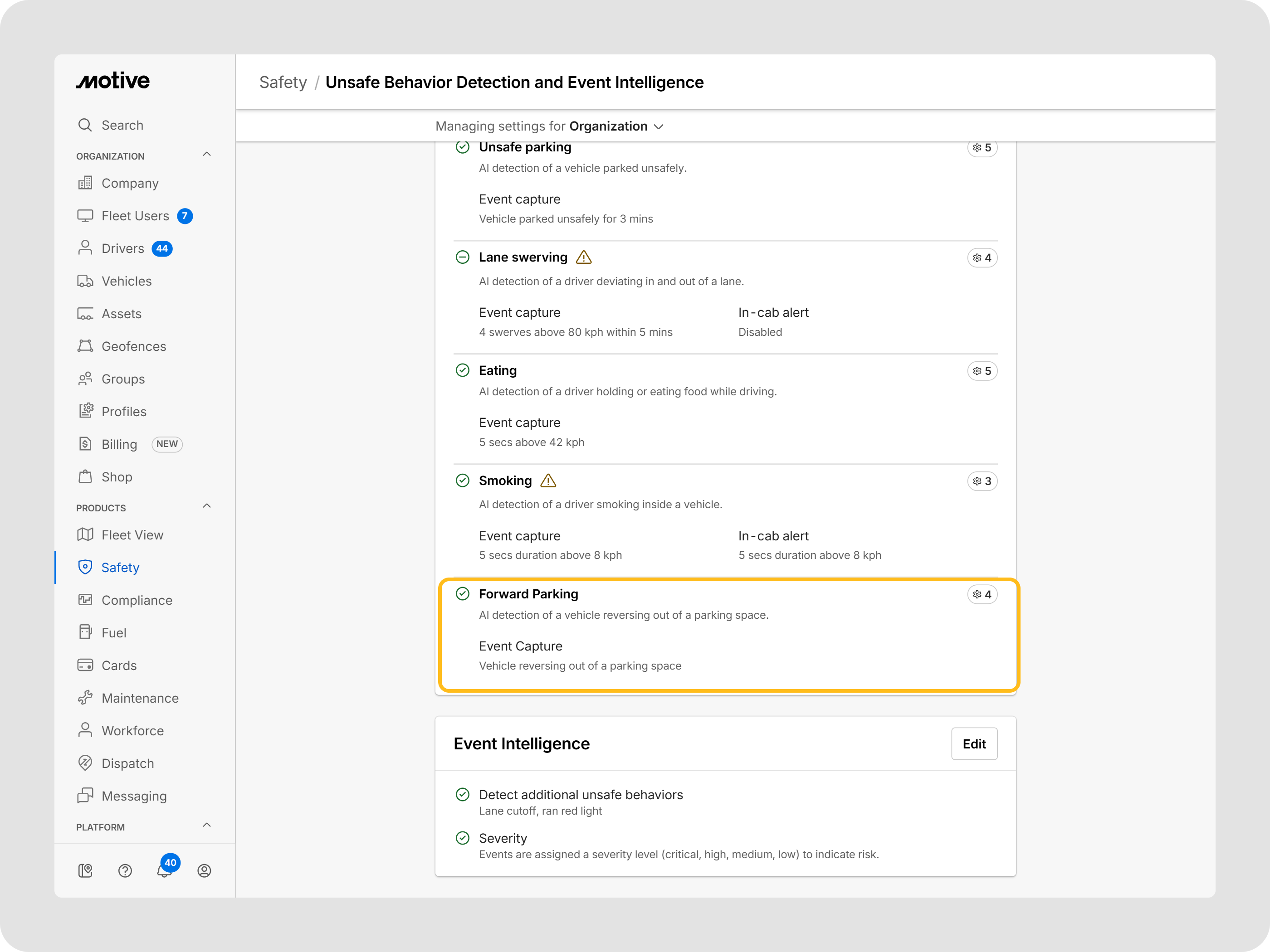Collapse the ORGANIZATION sidebar section
This screenshot has width=1270, height=952.
click(x=207, y=155)
